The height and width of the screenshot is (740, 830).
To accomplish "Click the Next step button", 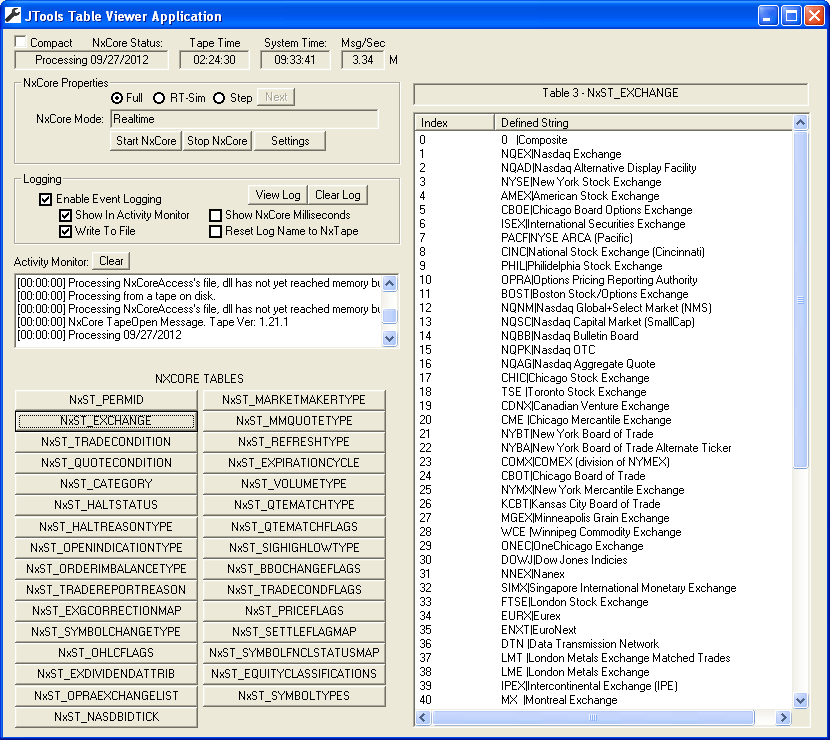I will (x=276, y=97).
